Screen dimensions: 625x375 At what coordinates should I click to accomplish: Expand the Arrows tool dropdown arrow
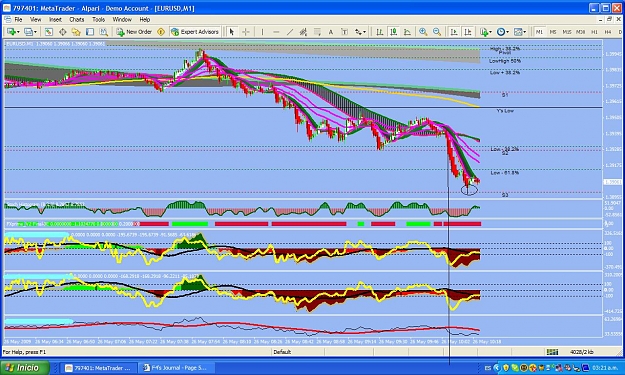364,32
